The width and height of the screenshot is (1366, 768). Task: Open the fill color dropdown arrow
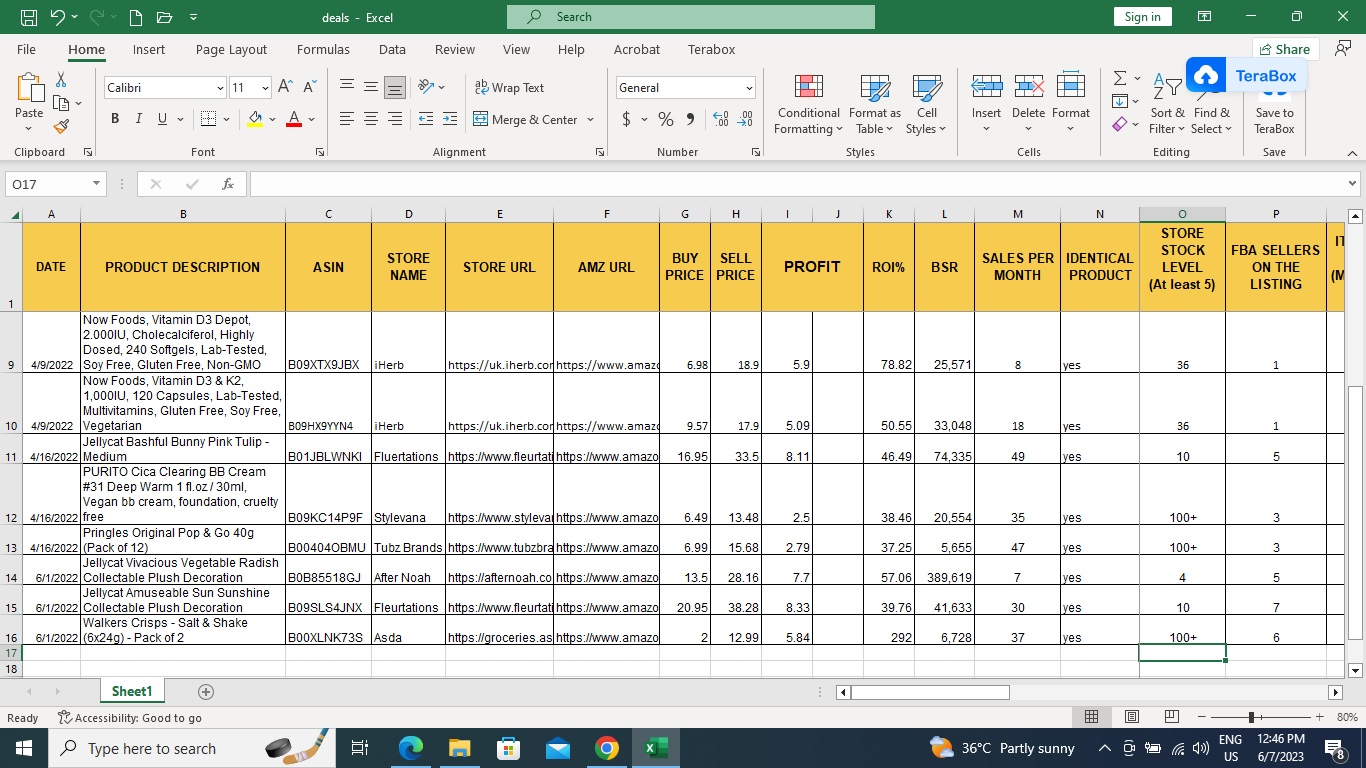pyautogui.click(x=273, y=120)
